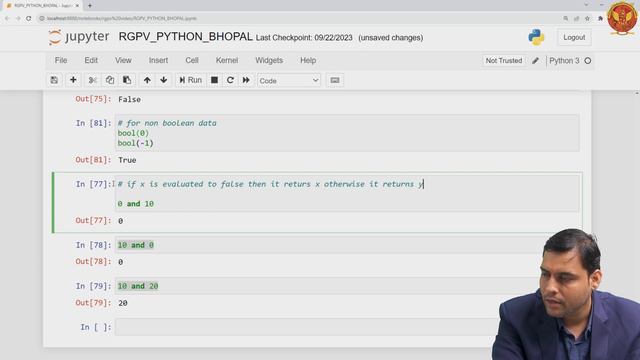Click the browser reload icon
This screenshot has height=360, width=640.
pyautogui.click(x=29, y=18)
